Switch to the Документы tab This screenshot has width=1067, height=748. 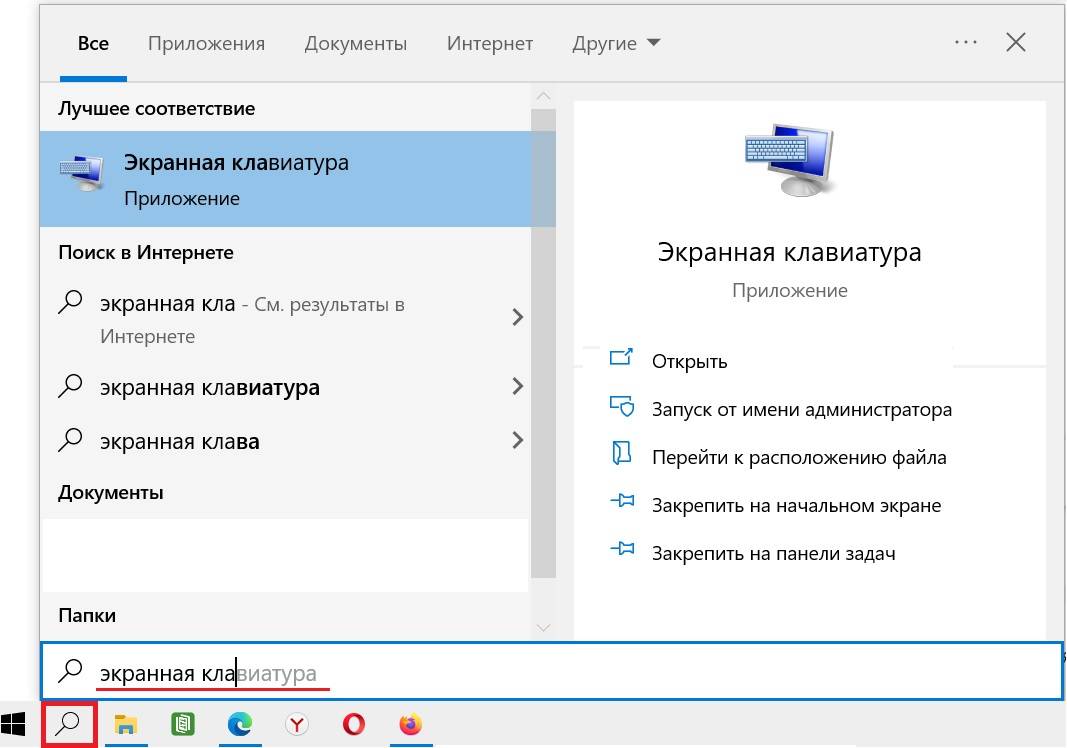[355, 43]
